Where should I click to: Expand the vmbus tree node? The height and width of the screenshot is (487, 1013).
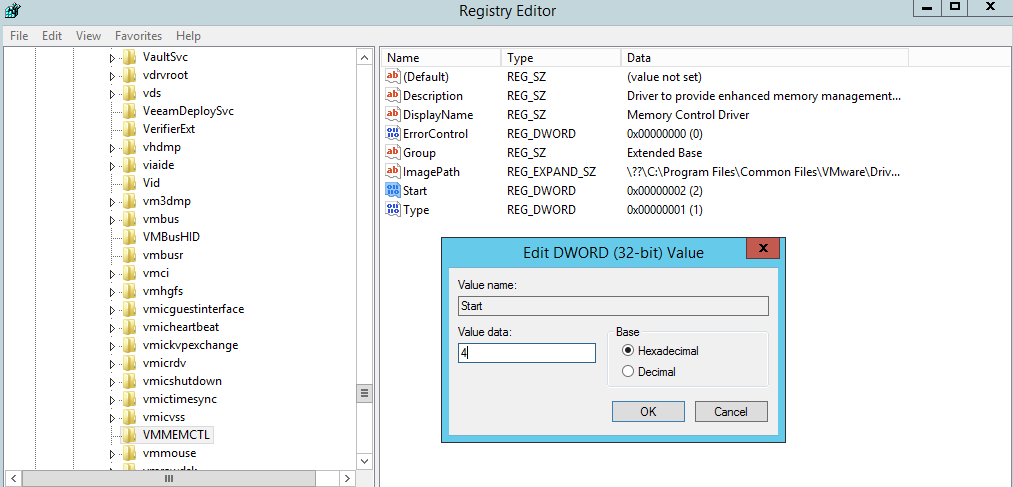coord(112,219)
